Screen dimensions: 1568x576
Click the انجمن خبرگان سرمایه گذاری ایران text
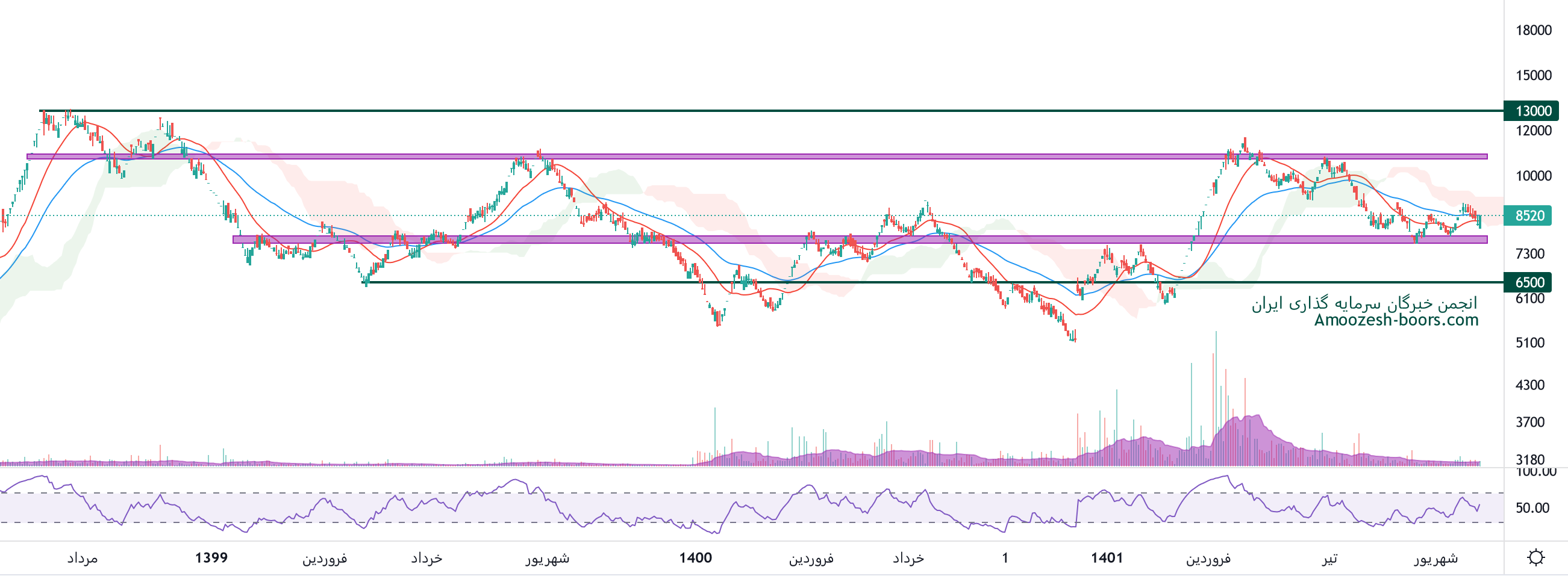pyautogui.click(x=1363, y=303)
